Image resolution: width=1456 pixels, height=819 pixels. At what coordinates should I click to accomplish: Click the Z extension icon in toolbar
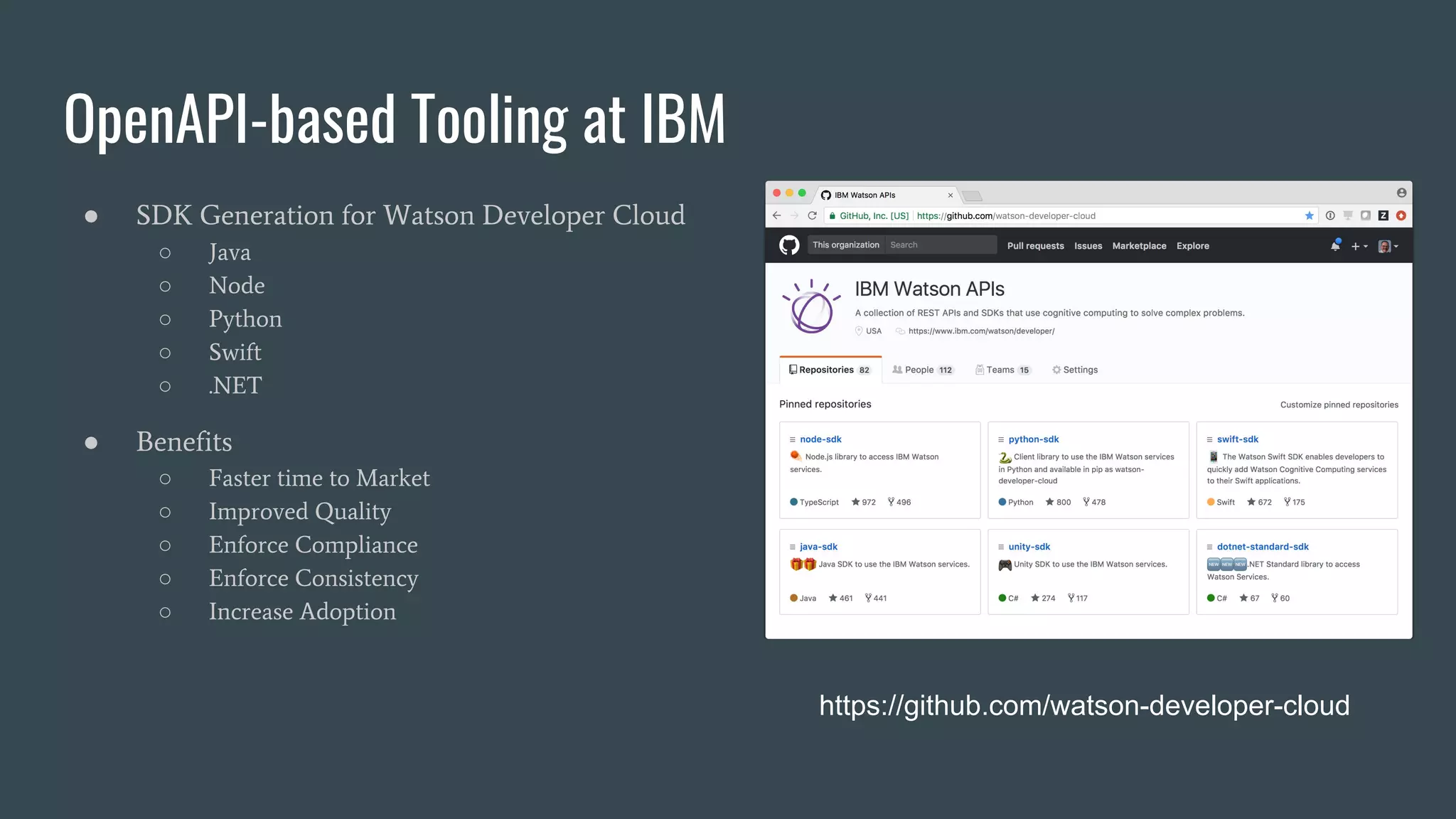coord(1383,215)
